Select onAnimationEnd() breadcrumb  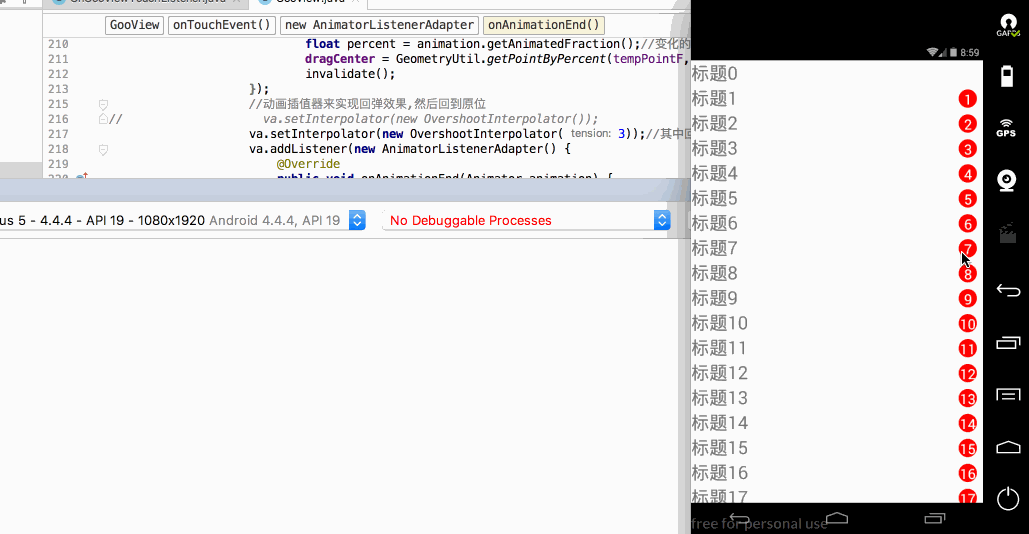(x=543, y=25)
